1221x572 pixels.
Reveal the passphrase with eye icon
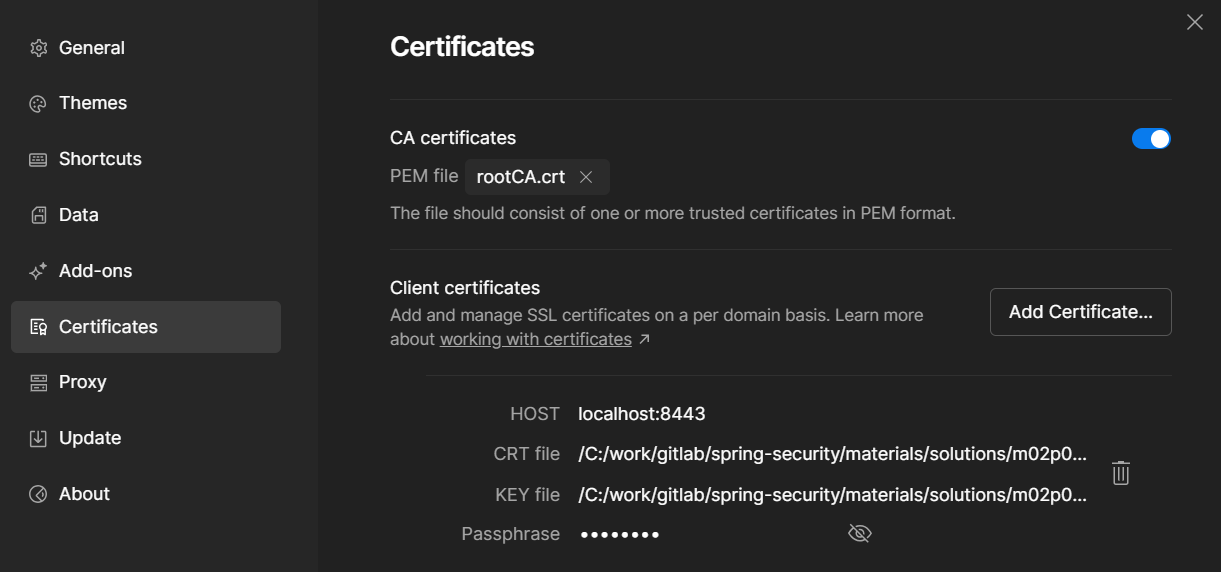click(859, 534)
